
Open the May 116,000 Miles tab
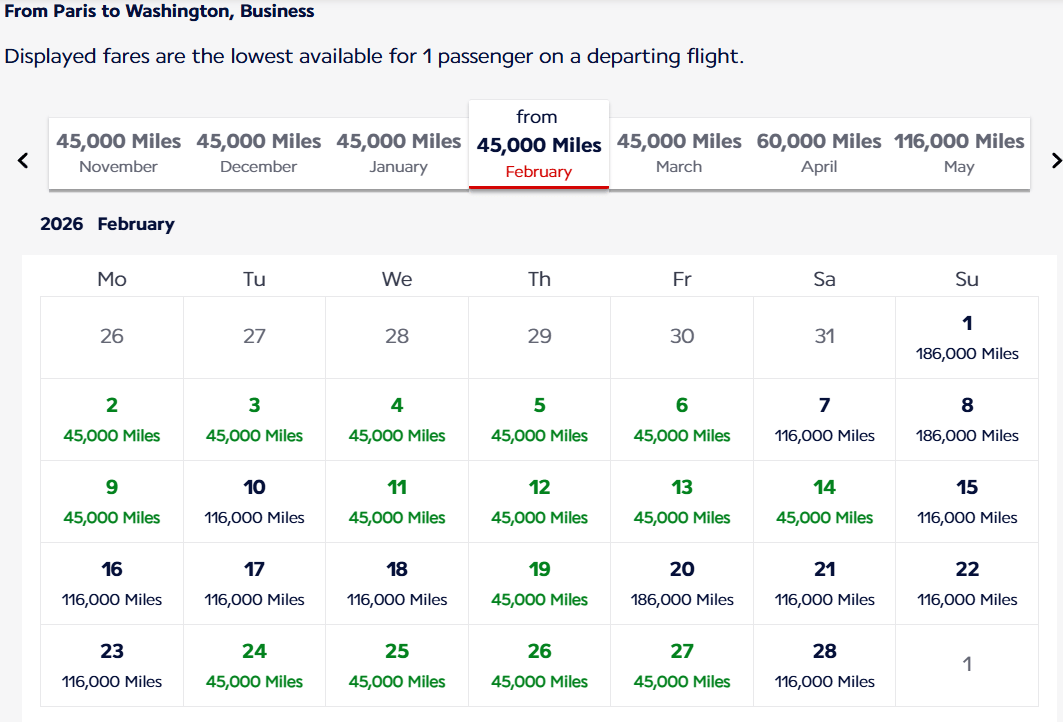pyautogui.click(x=959, y=153)
